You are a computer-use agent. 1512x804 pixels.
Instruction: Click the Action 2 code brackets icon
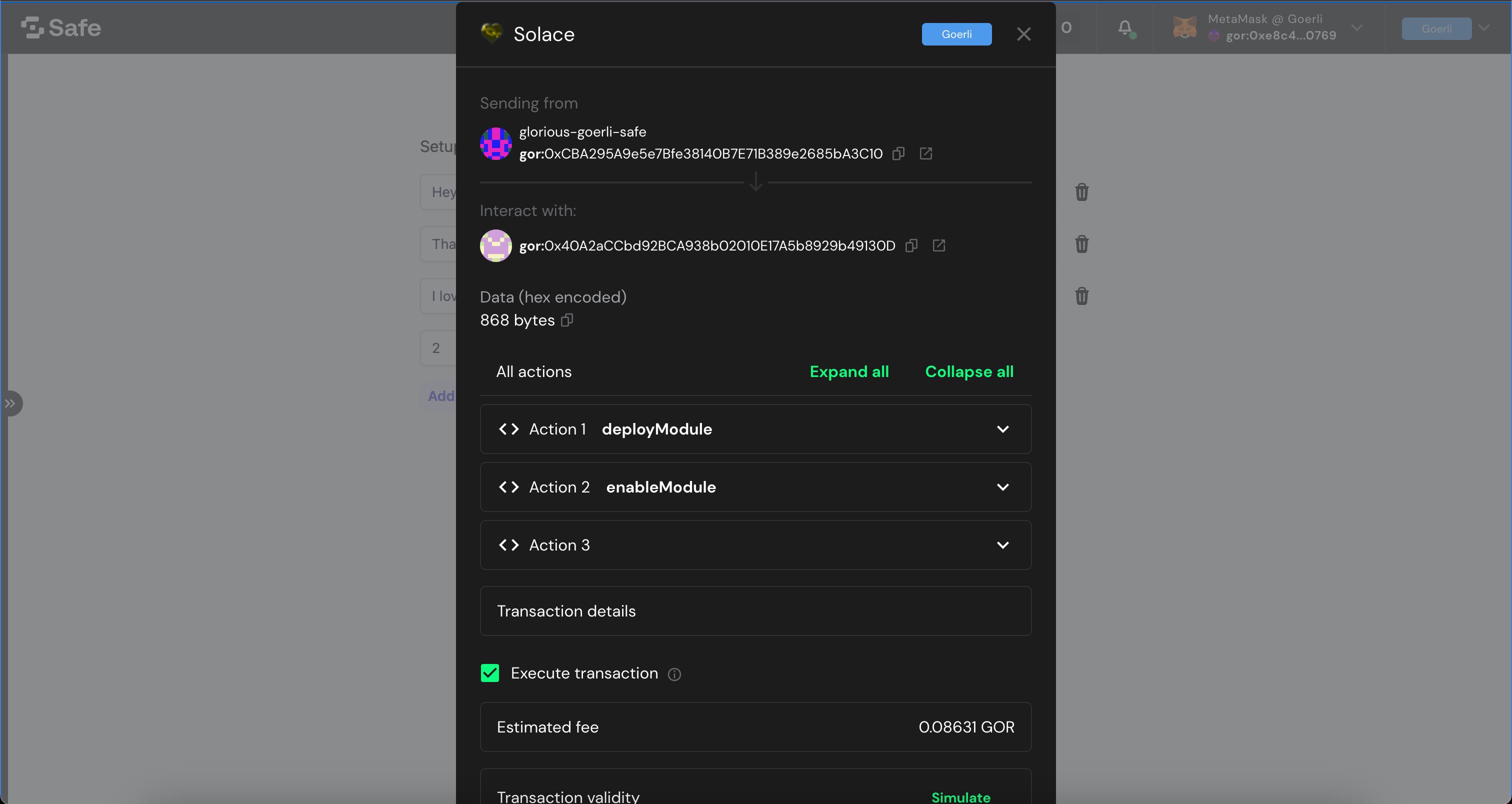[x=508, y=487]
